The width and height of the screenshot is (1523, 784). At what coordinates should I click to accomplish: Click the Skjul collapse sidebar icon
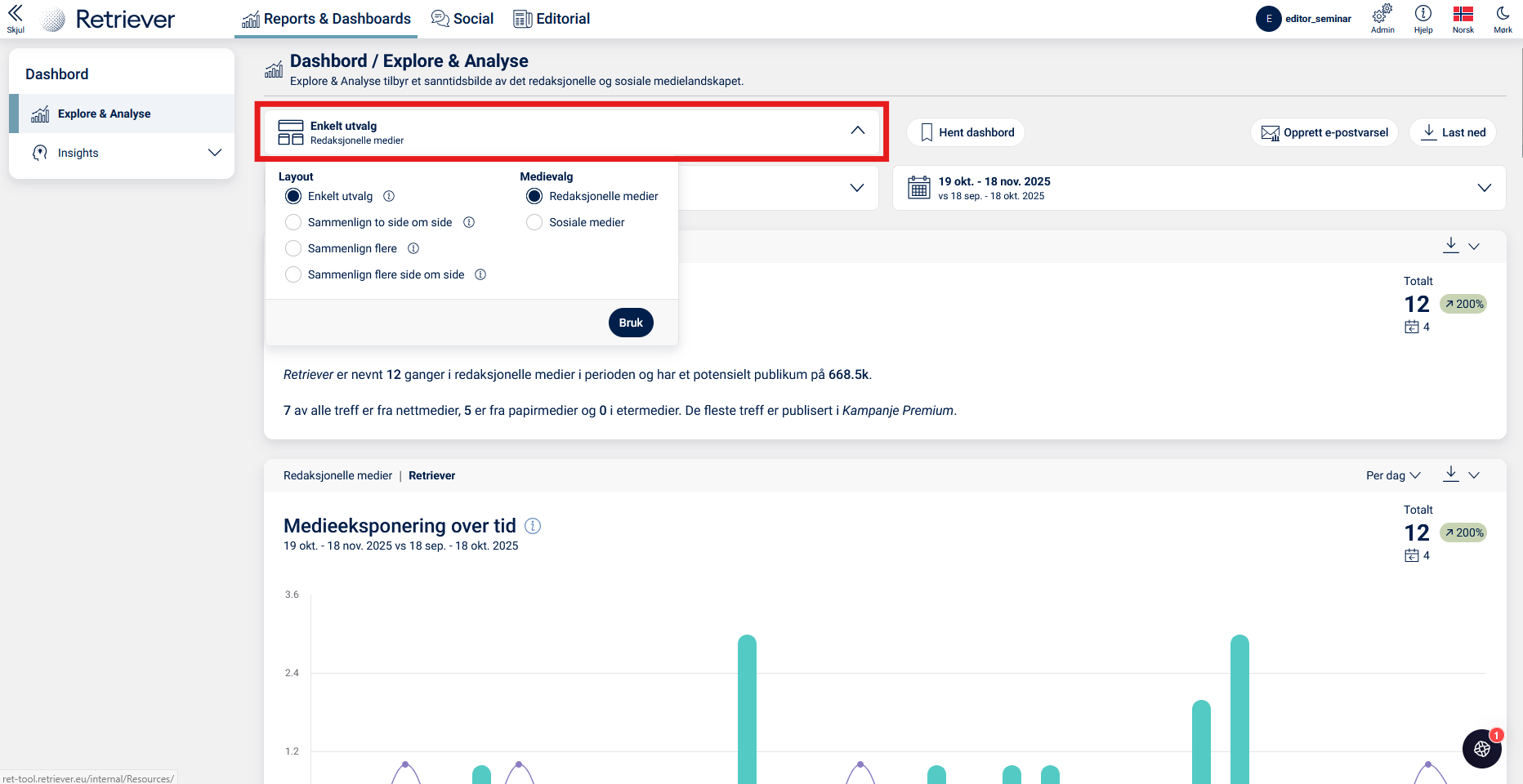pos(15,18)
